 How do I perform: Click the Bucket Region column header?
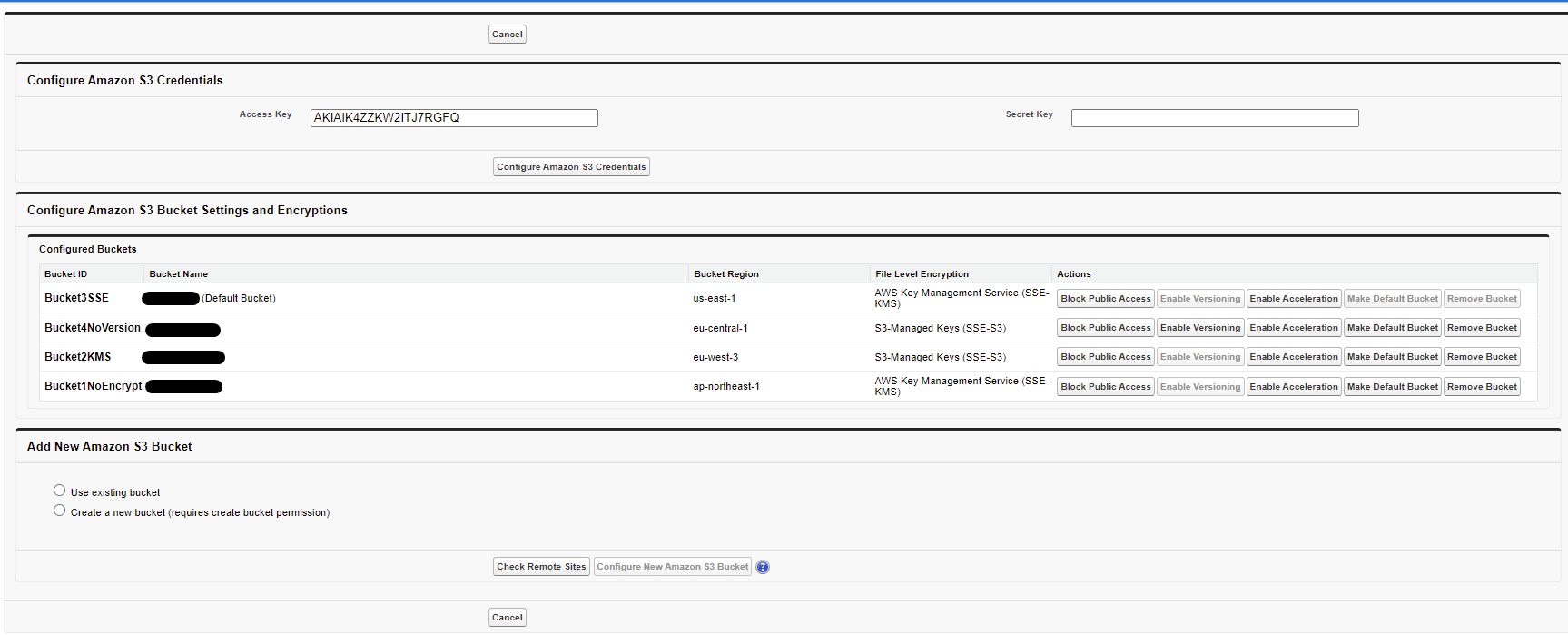click(x=726, y=274)
